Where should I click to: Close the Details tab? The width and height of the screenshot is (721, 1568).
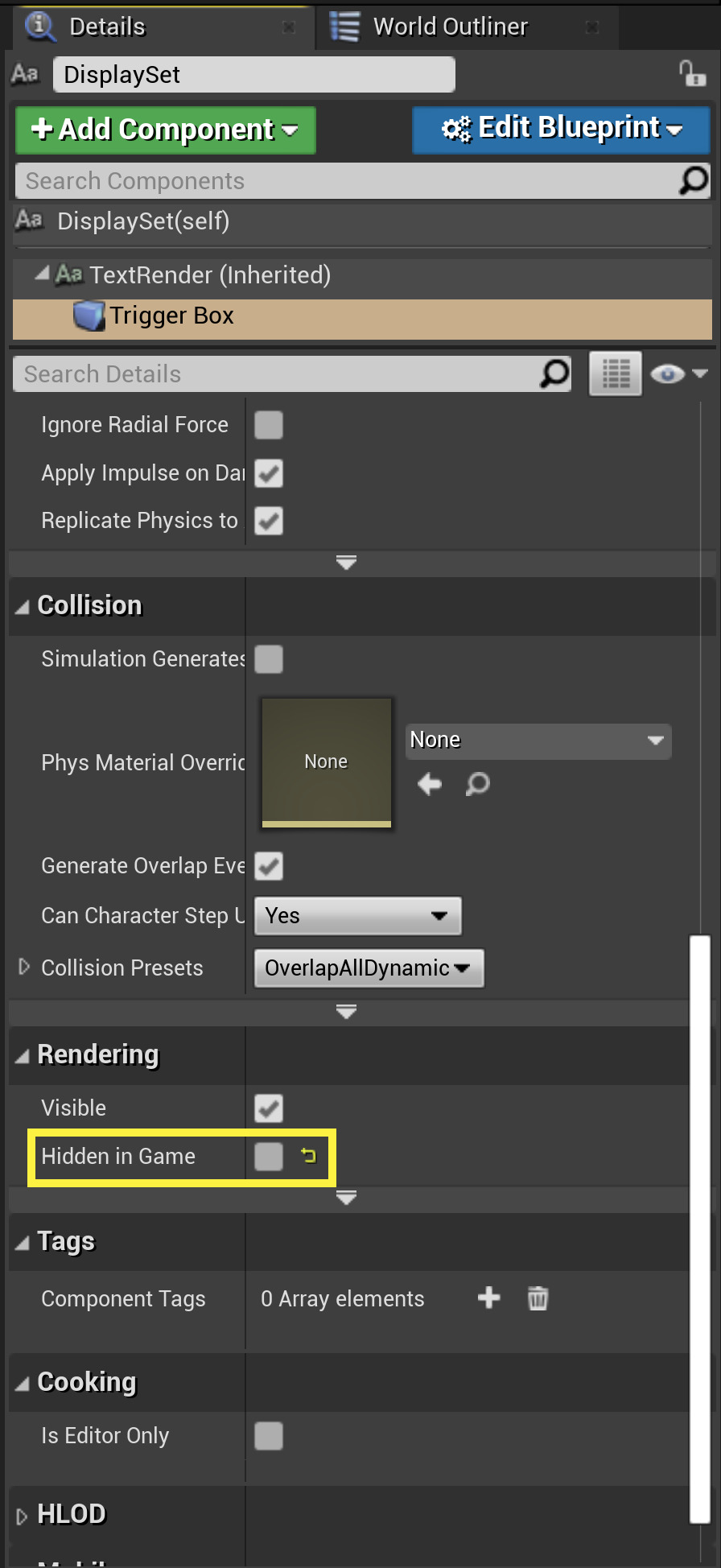289,27
